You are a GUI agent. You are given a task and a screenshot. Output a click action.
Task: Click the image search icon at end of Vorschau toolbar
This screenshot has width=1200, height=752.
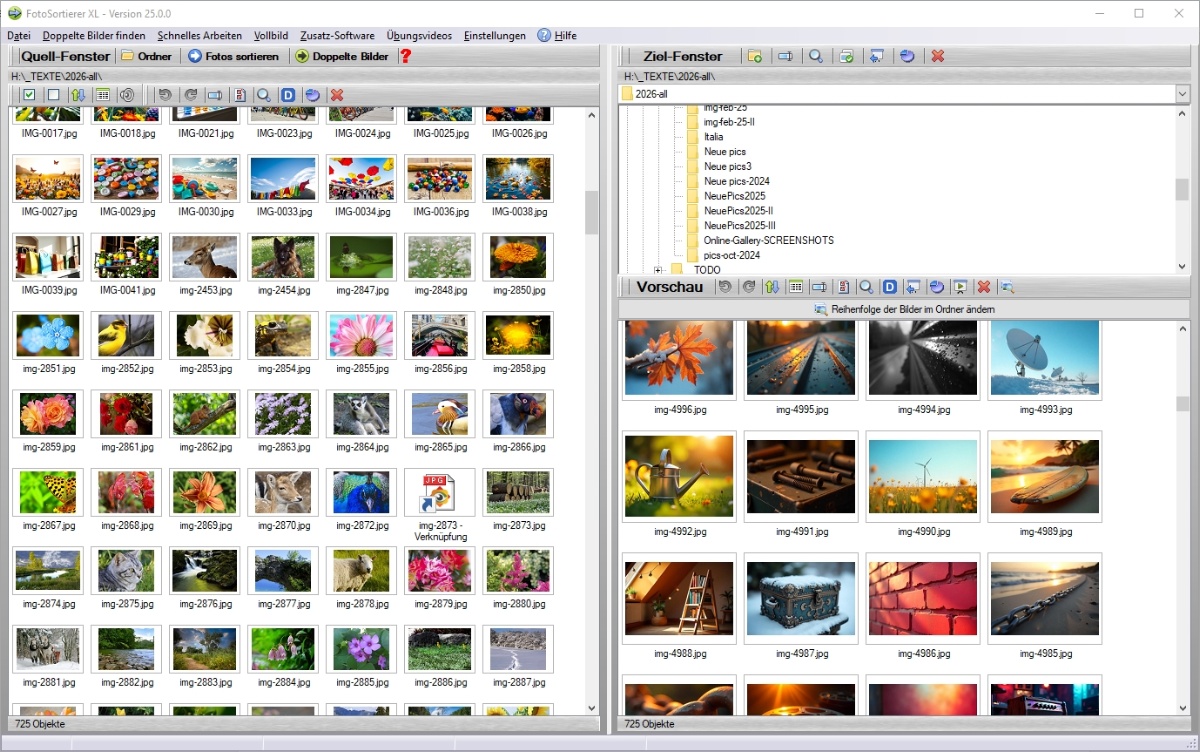pos(1008,287)
